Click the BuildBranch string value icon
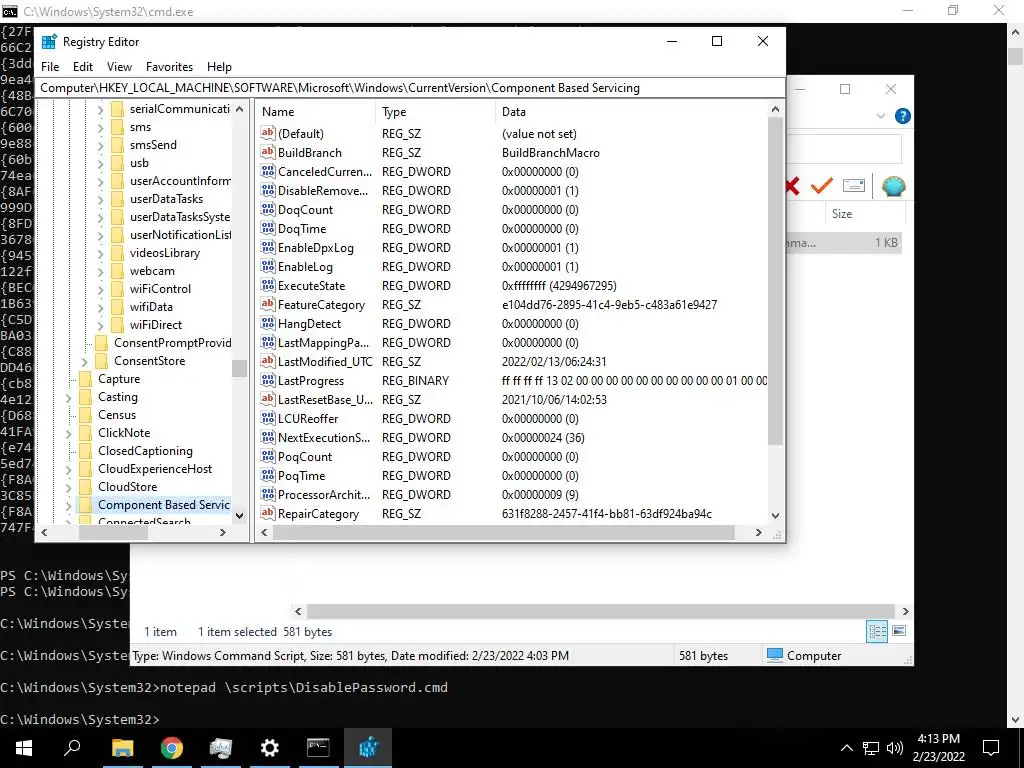Viewport: 1024px width, 768px height. click(x=267, y=152)
